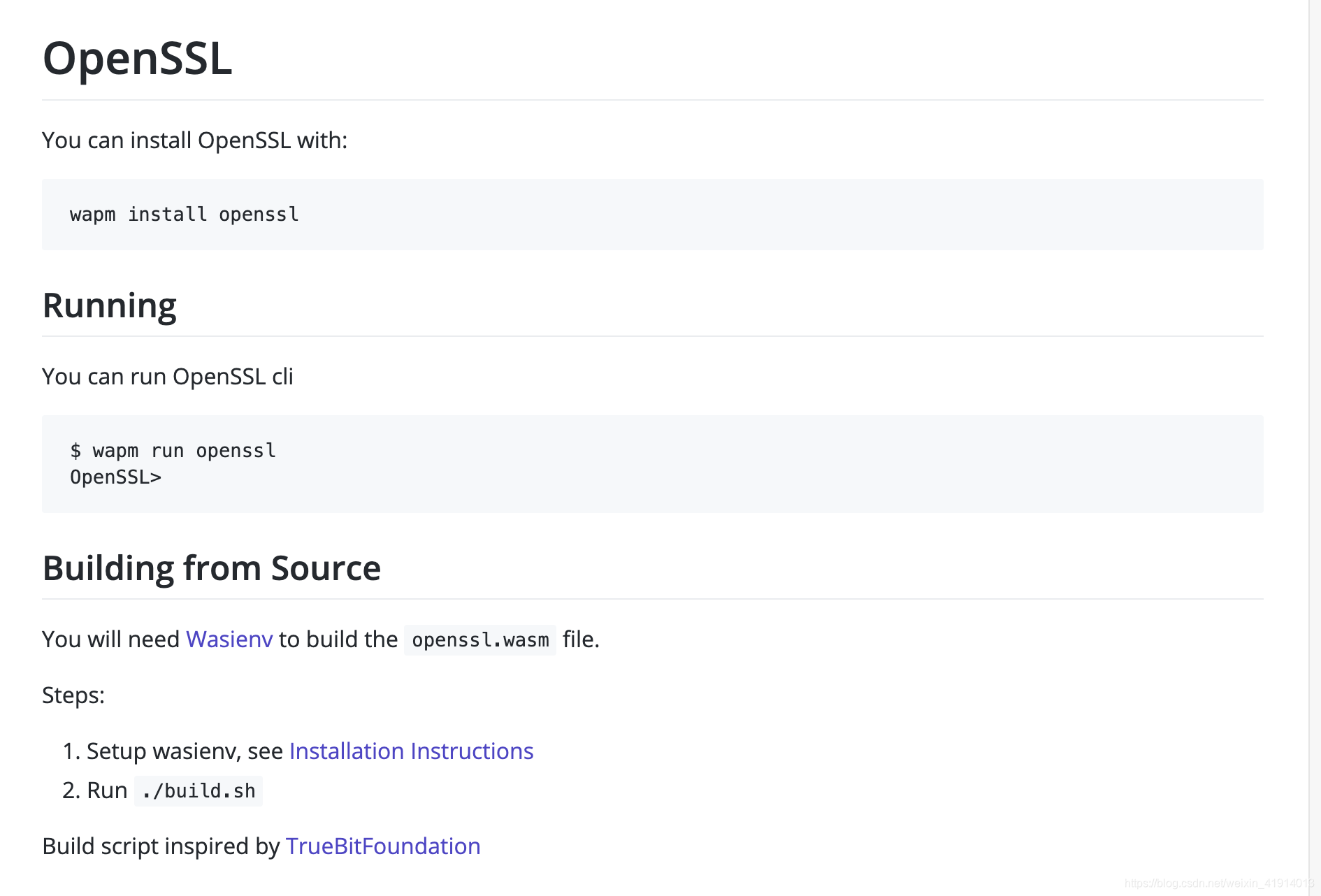1321x896 pixels.
Task: Open the Wasienv link
Action: click(229, 639)
